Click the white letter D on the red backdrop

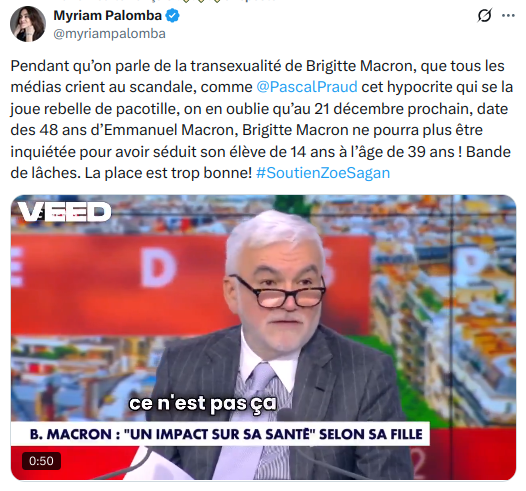(158, 269)
